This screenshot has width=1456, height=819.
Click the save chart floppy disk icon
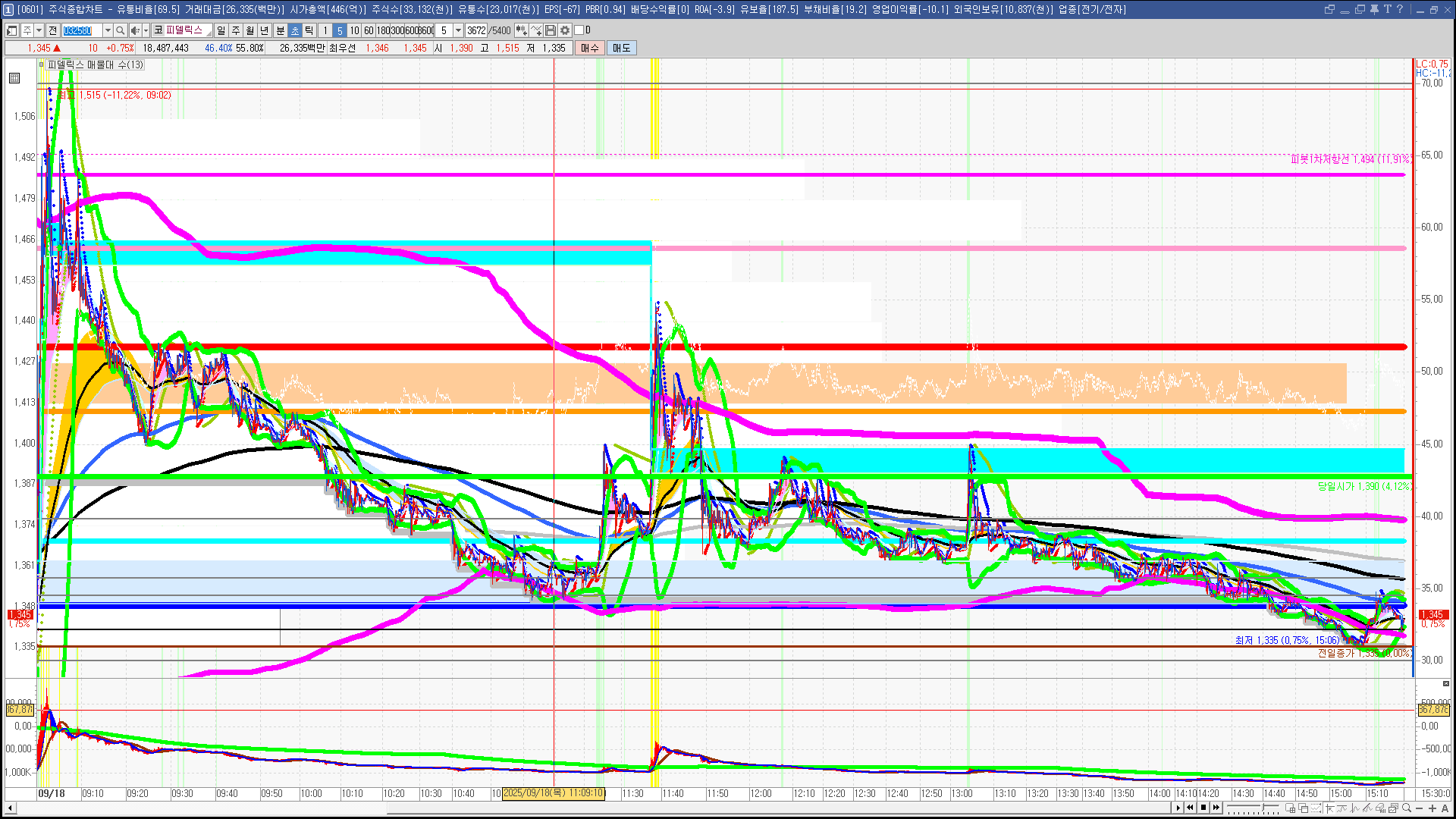click(x=551, y=30)
